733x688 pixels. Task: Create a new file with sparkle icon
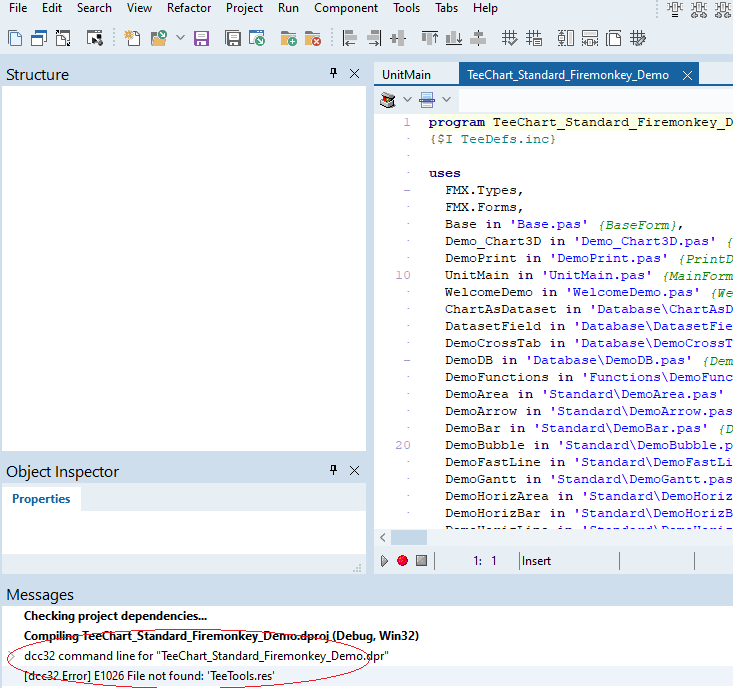(x=132, y=38)
